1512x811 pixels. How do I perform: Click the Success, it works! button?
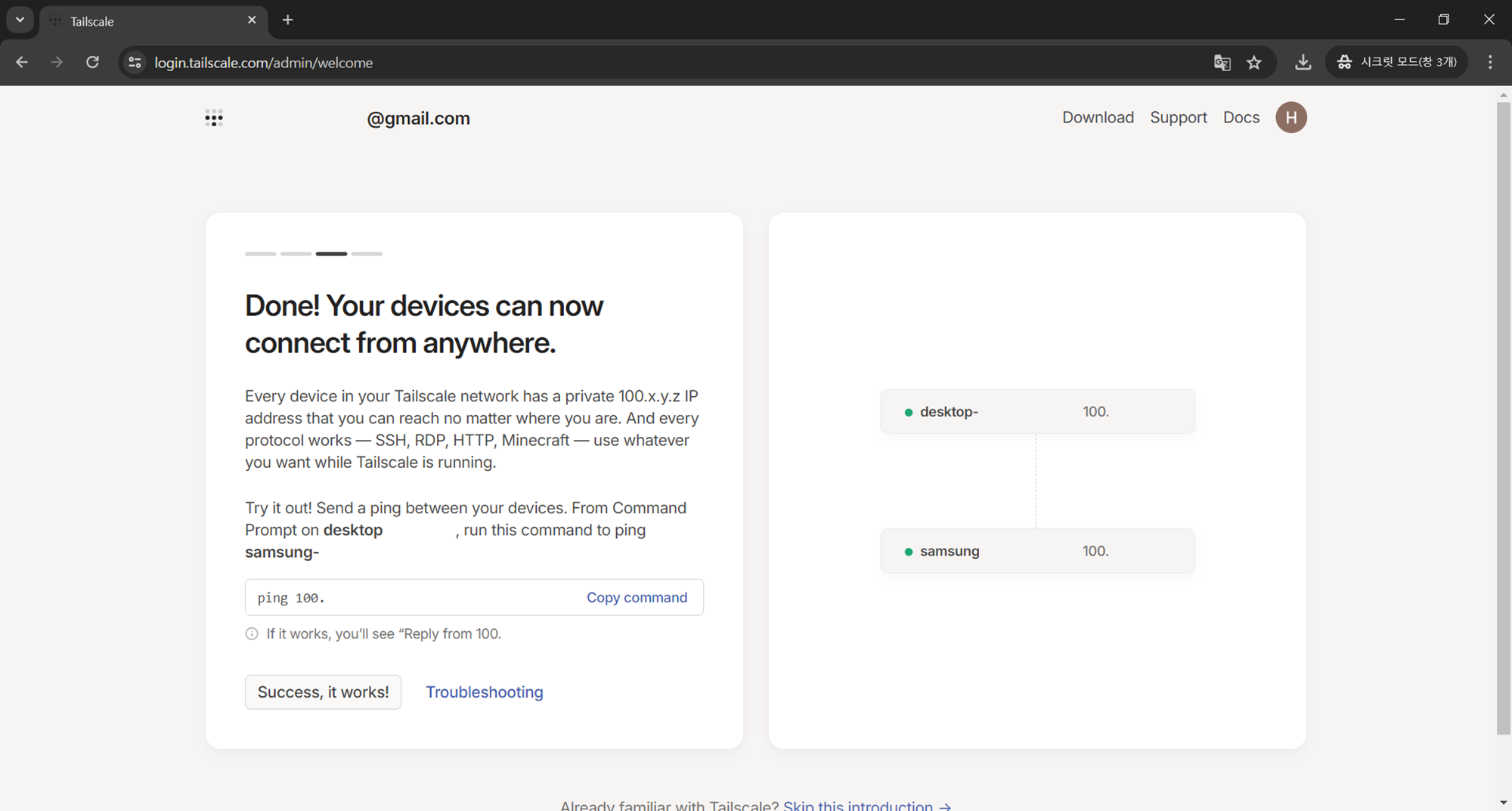(x=323, y=692)
